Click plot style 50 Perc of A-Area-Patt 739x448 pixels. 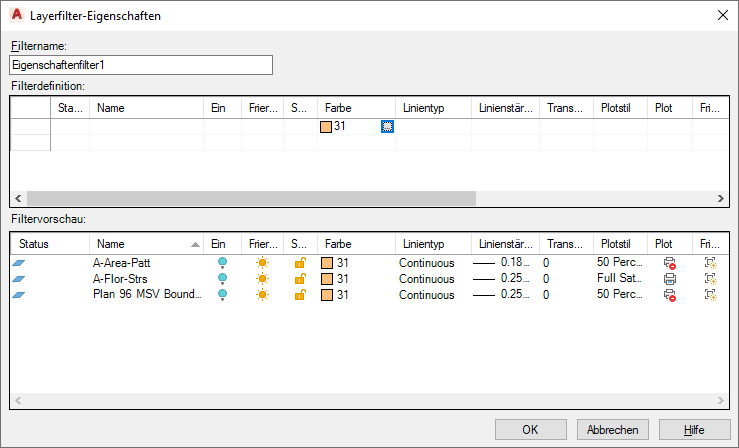pos(619,262)
